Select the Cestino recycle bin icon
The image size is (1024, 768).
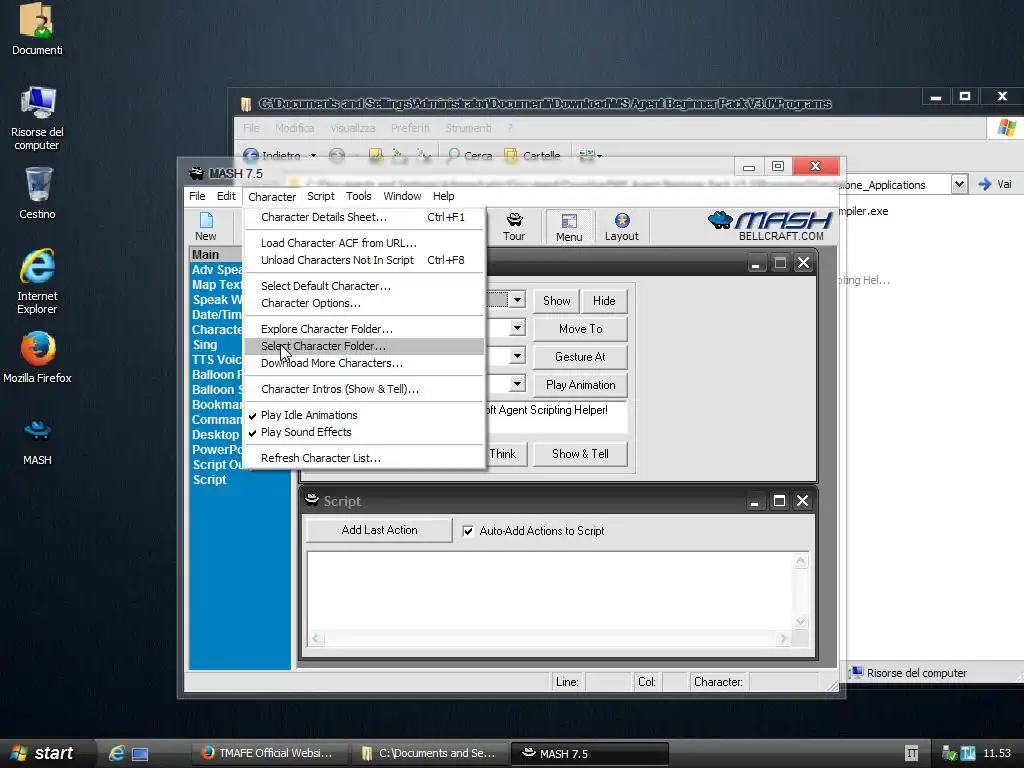pos(37,193)
